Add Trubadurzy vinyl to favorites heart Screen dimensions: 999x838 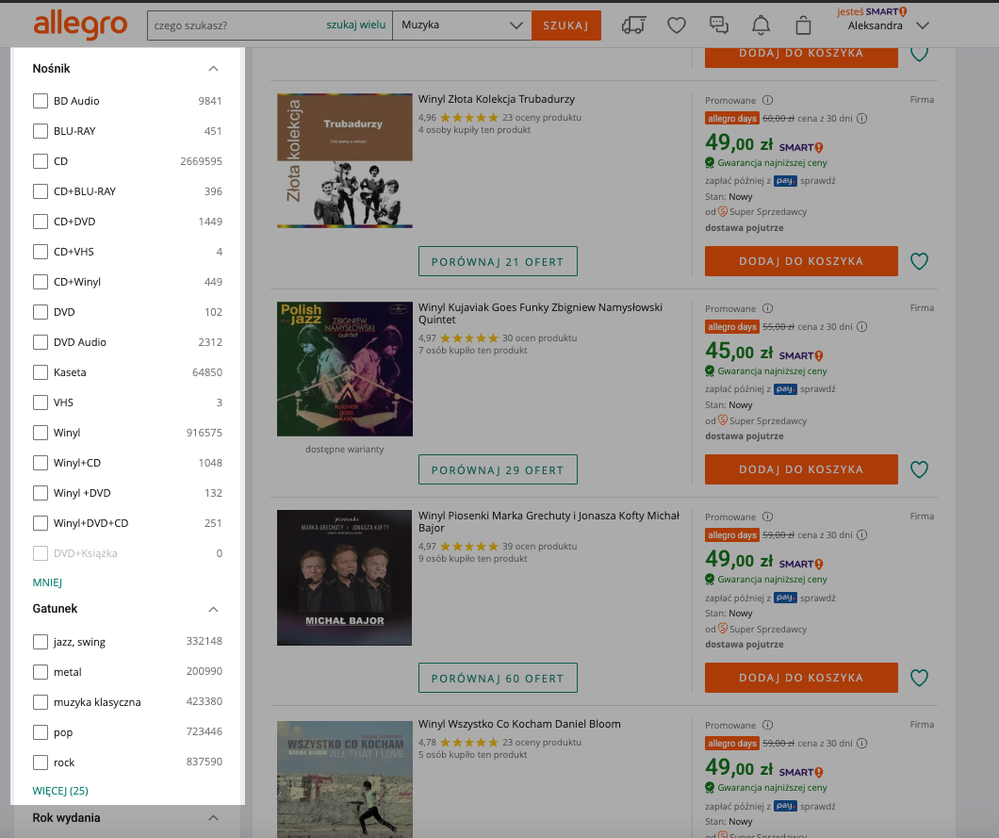[919, 261]
